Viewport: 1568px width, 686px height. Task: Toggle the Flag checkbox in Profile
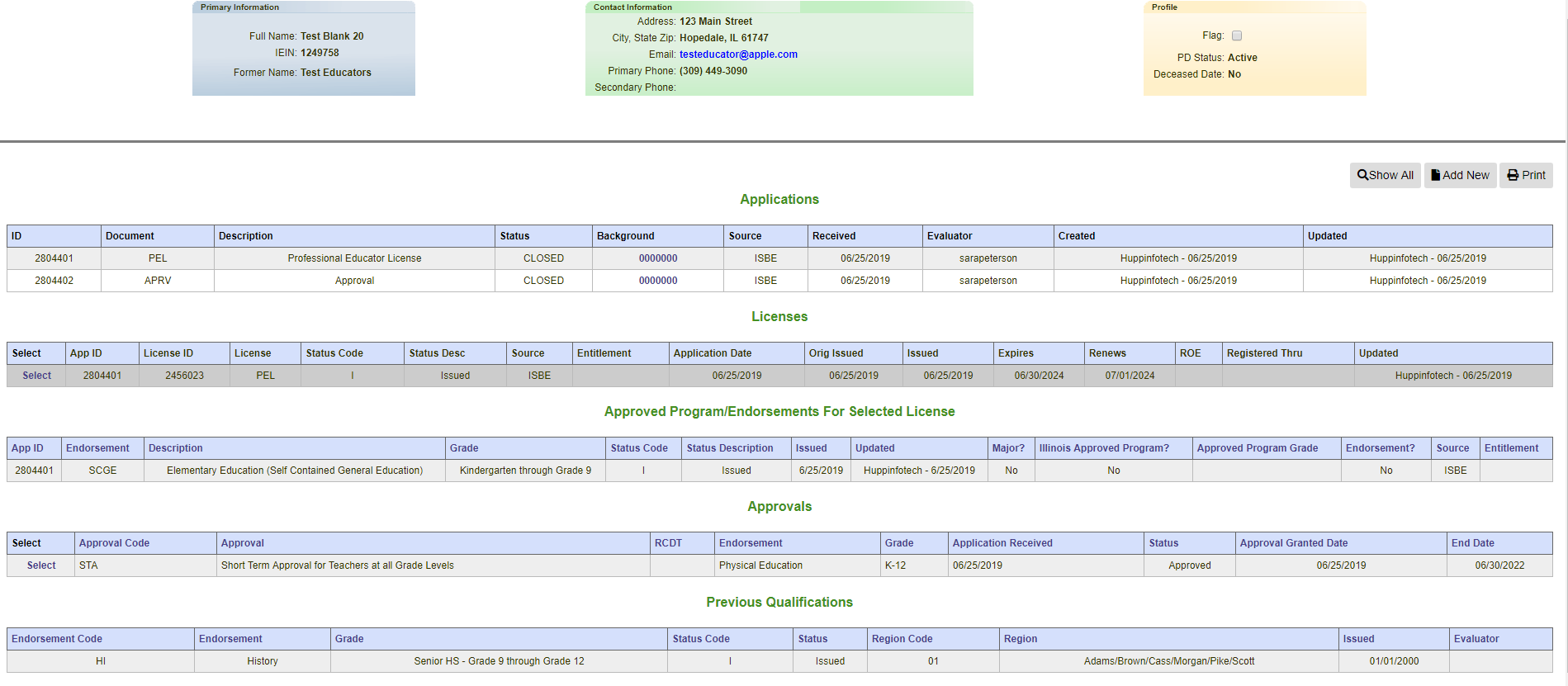click(x=1237, y=35)
